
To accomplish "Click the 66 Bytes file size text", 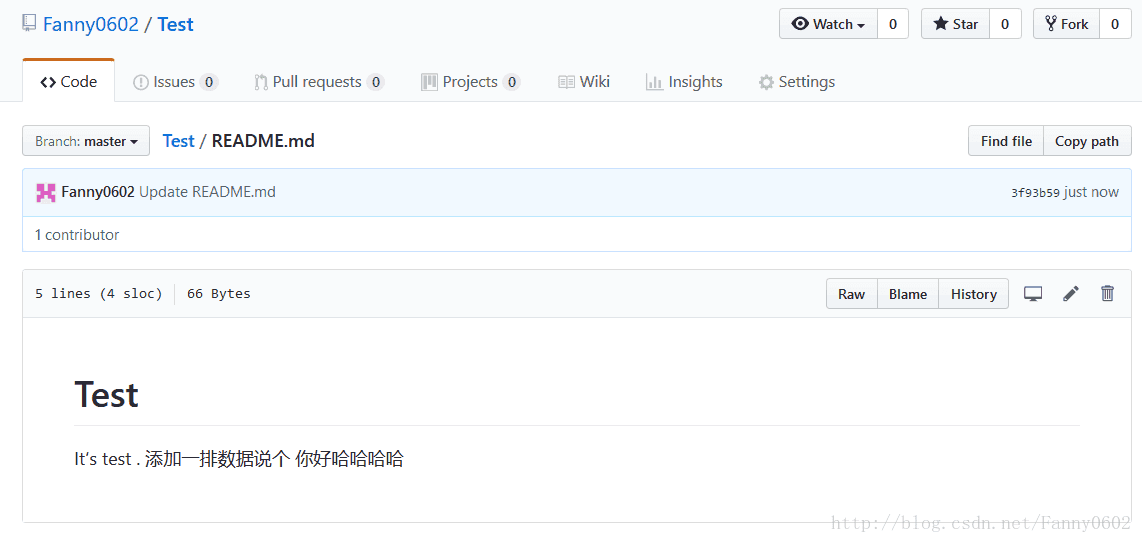I will pos(218,294).
